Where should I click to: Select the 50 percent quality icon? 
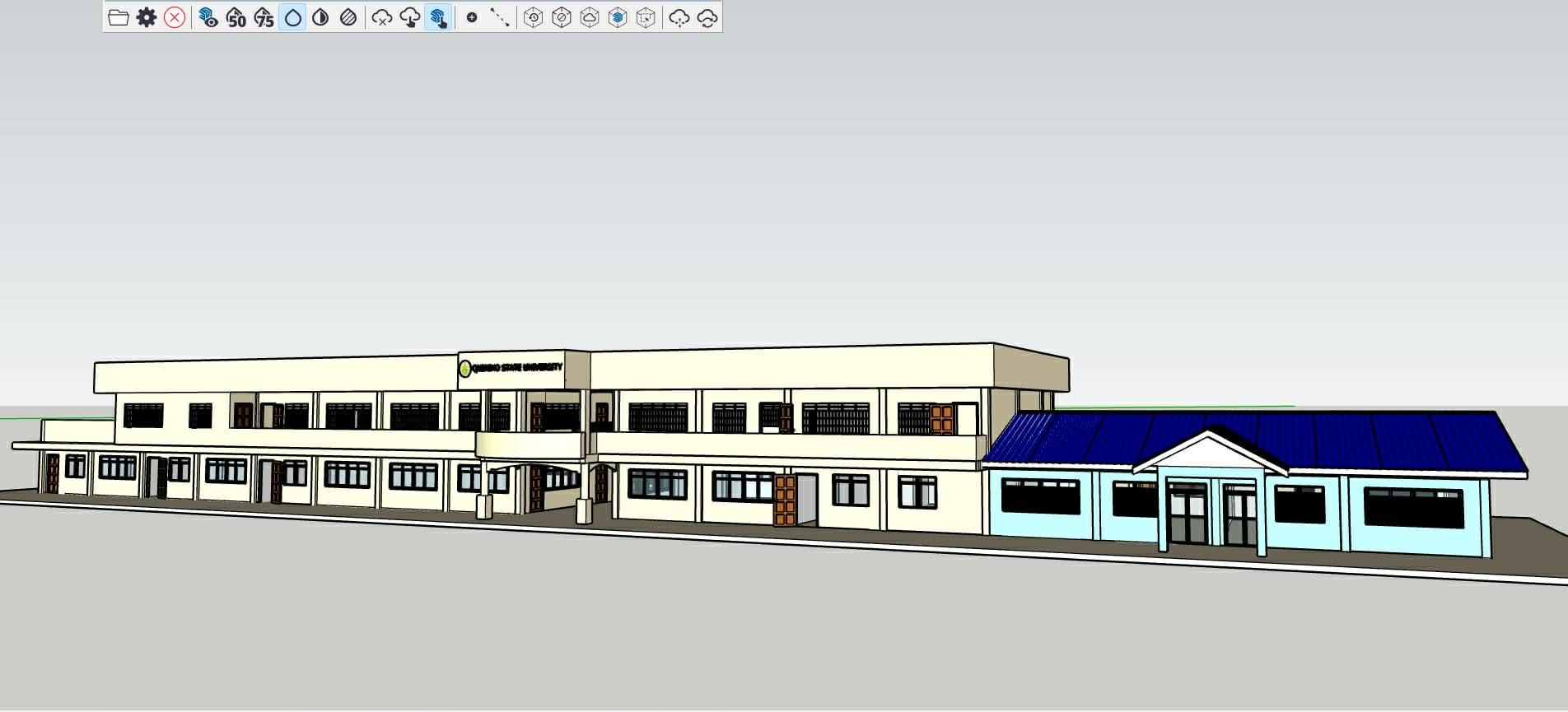tap(236, 17)
